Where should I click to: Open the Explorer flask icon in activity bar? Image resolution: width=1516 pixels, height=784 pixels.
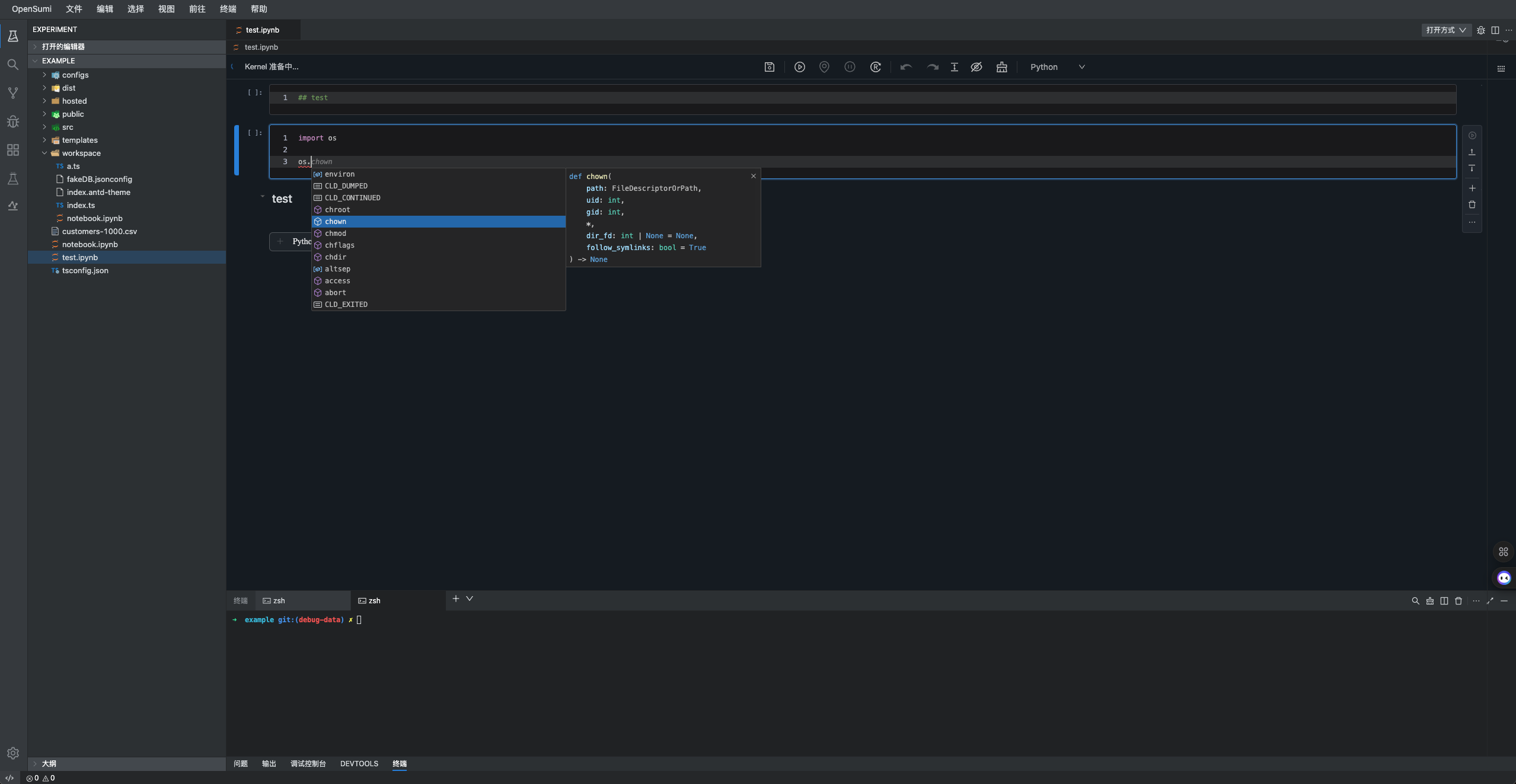tap(13, 36)
